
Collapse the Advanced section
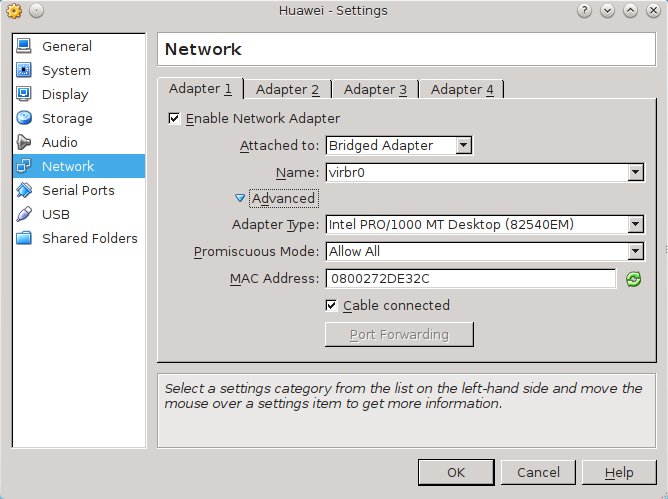point(240,199)
